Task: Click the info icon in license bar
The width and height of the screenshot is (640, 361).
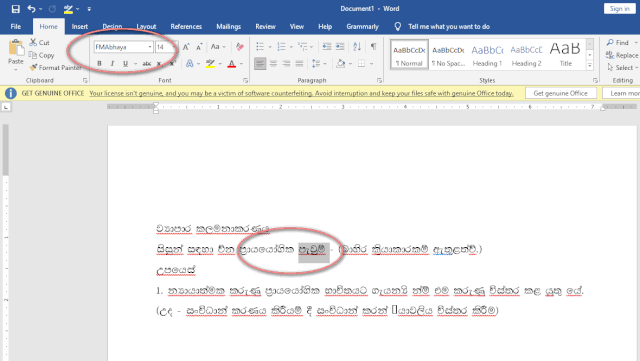Action: [x=11, y=93]
